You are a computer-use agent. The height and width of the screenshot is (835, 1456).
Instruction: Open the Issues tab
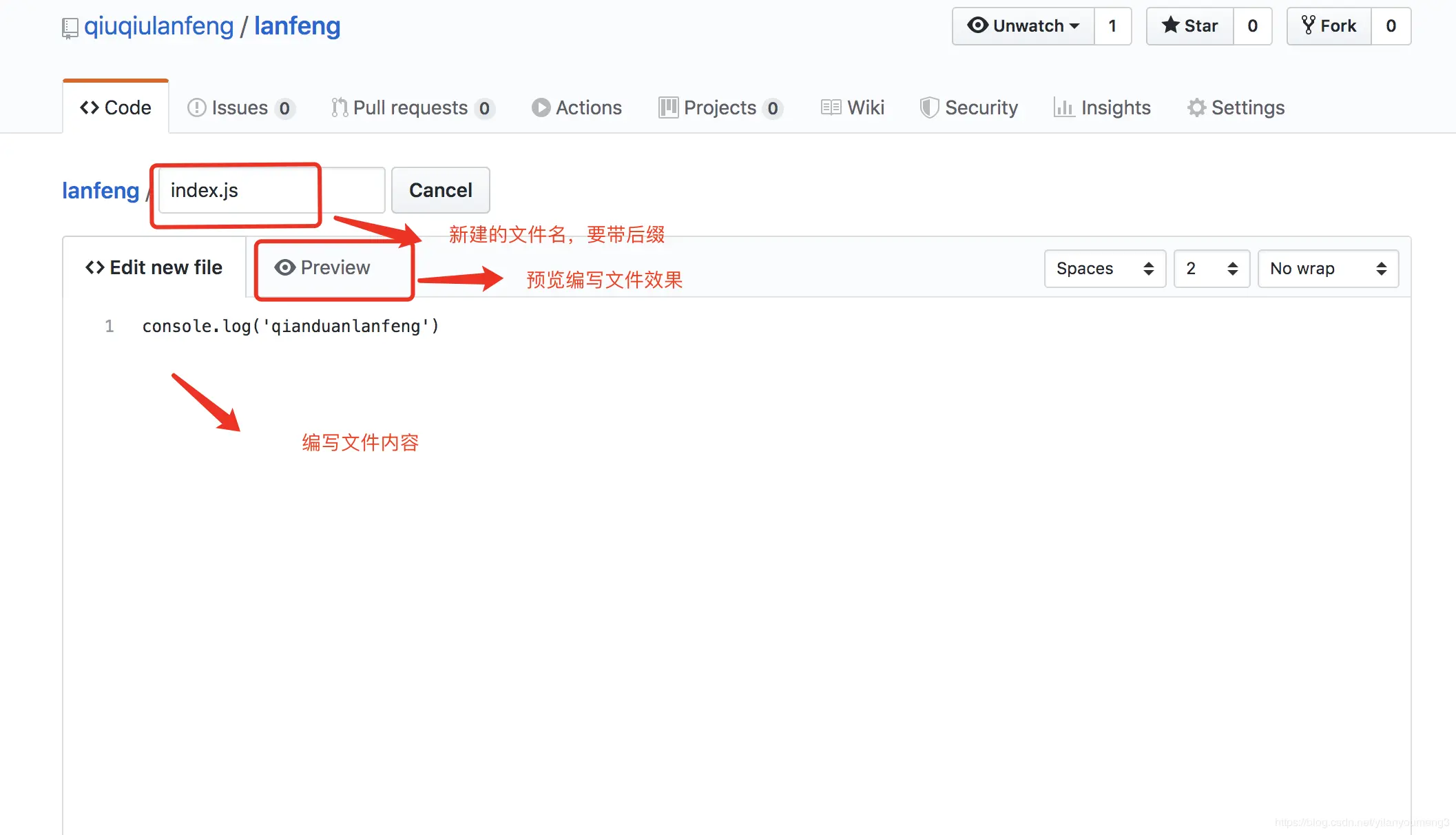pos(240,107)
